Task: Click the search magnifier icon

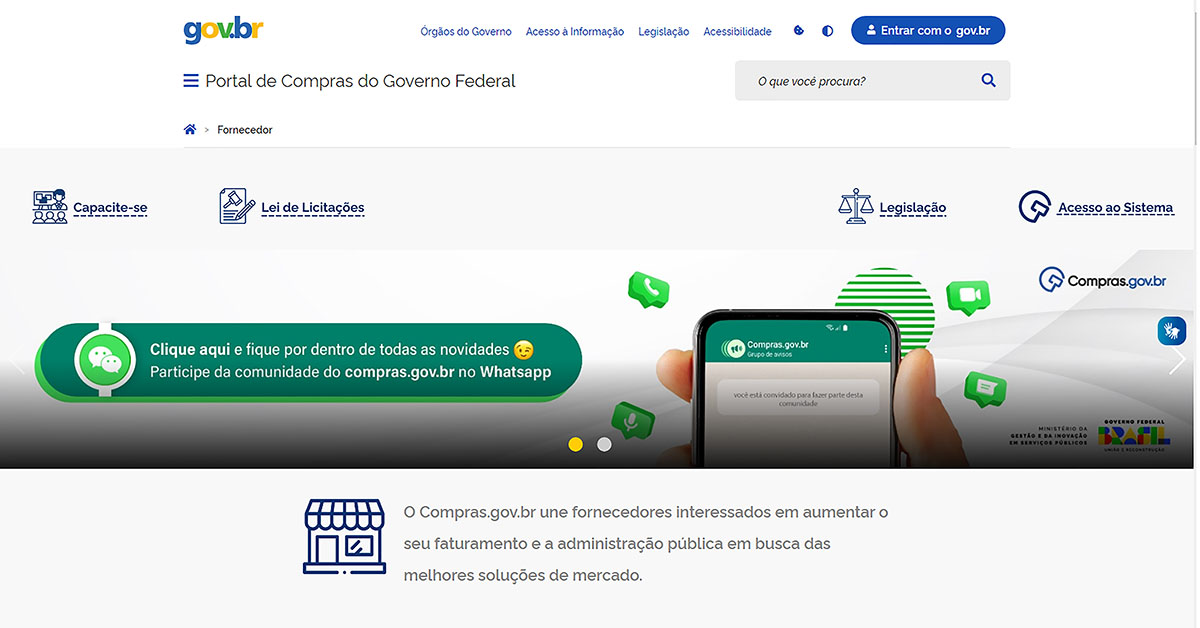Action: pyautogui.click(x=988, y=81)
